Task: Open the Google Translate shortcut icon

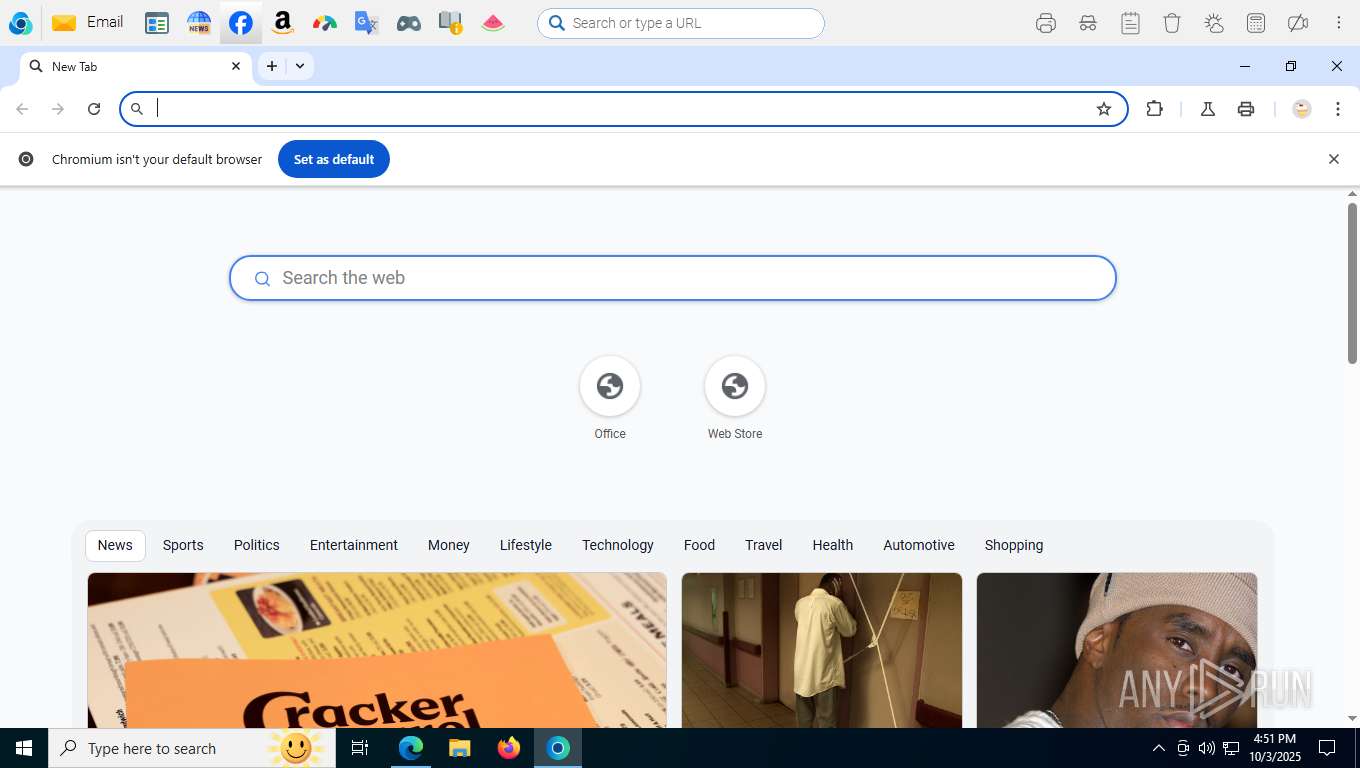Action: tap(366, 22)
